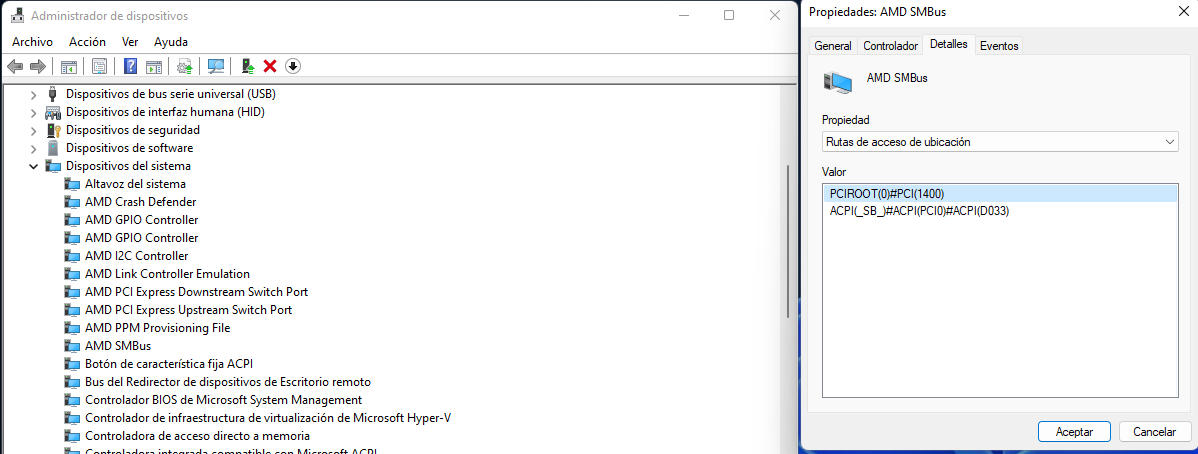This screenshot has width=1198, height=454.
Task: Expand Dispositivos de seguridad node
Action: tap(33, 130)
